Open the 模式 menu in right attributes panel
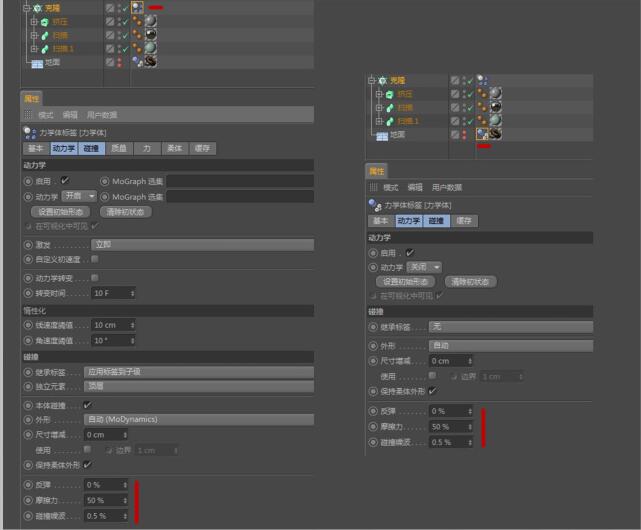The image size is (641, 530). tap(390, 187)
